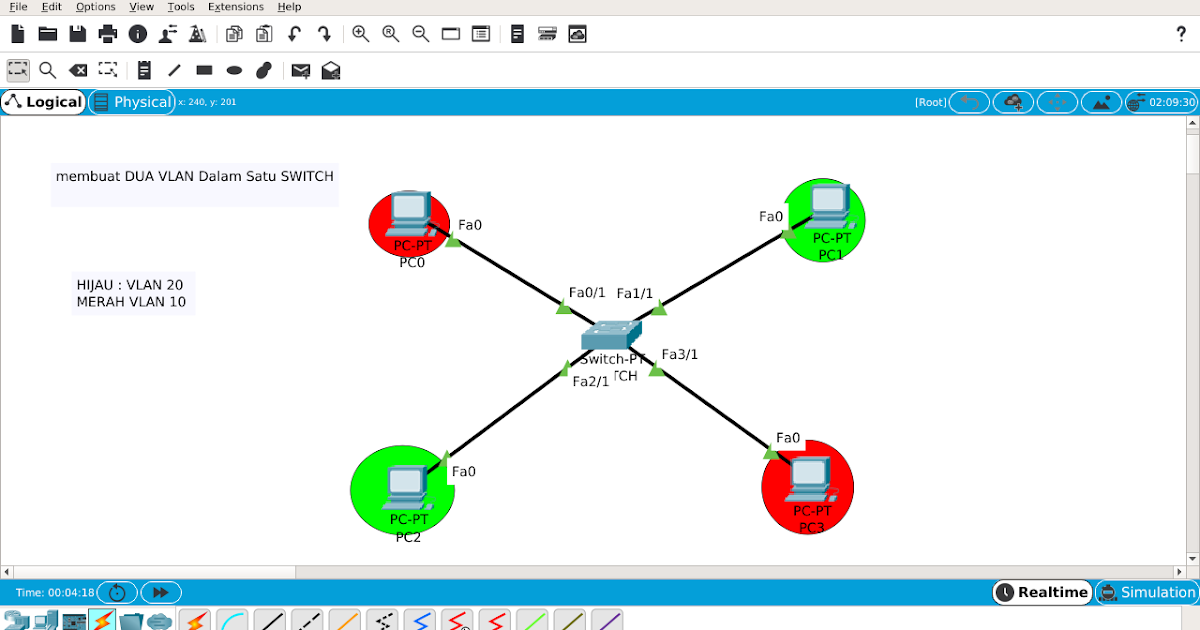Open the Options menu

coord(95,7)
